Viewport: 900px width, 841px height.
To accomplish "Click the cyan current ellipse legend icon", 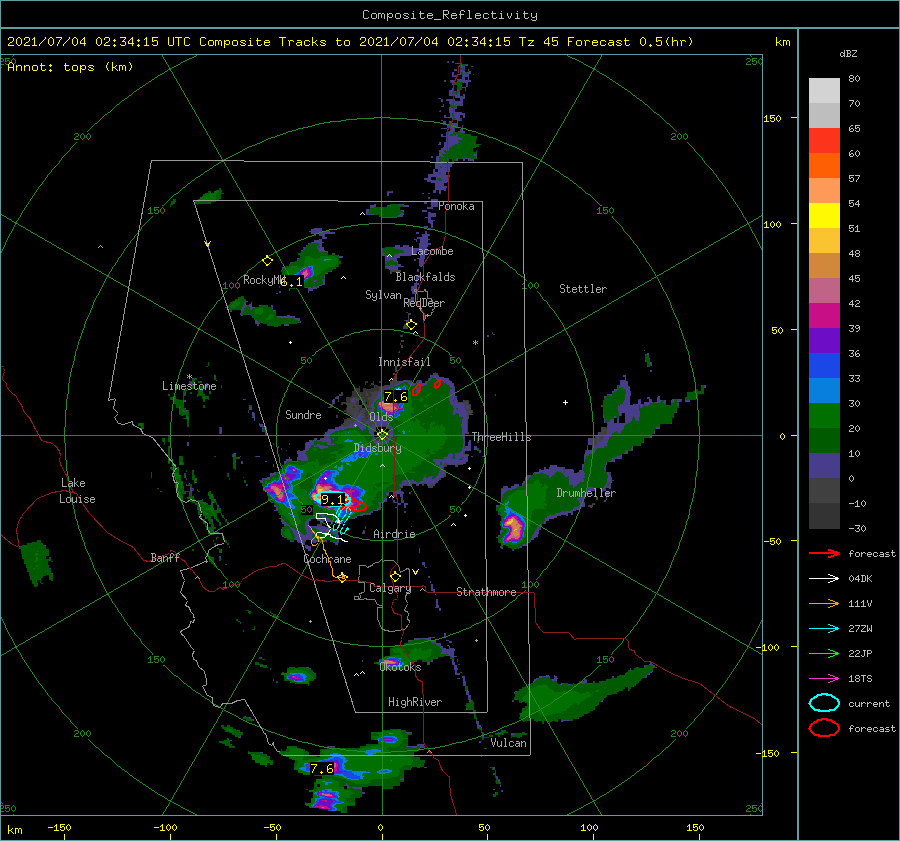I will (824, 703).
